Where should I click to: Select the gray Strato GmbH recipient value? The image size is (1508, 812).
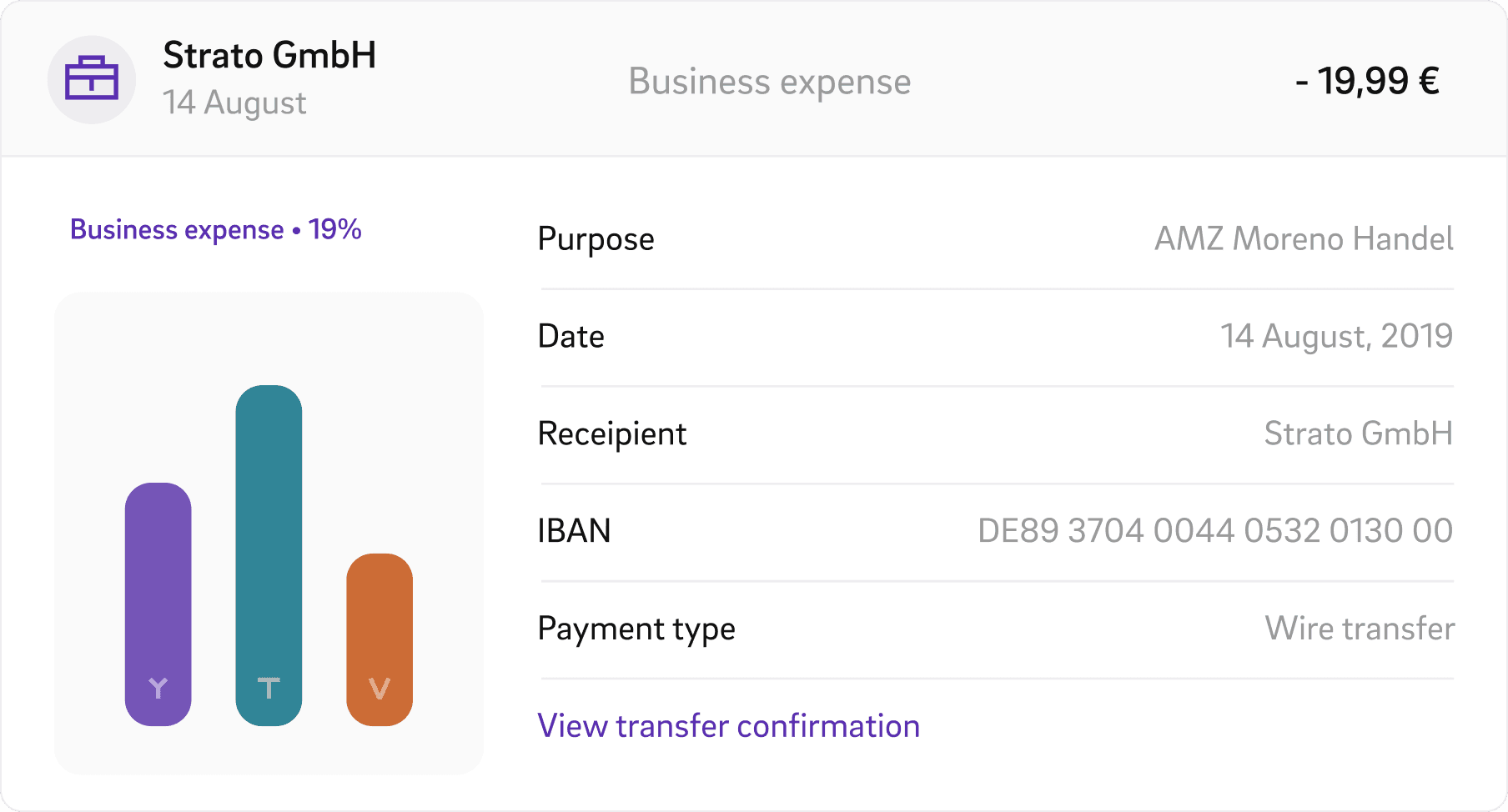pyautogui.click(x=1358, y=434)
